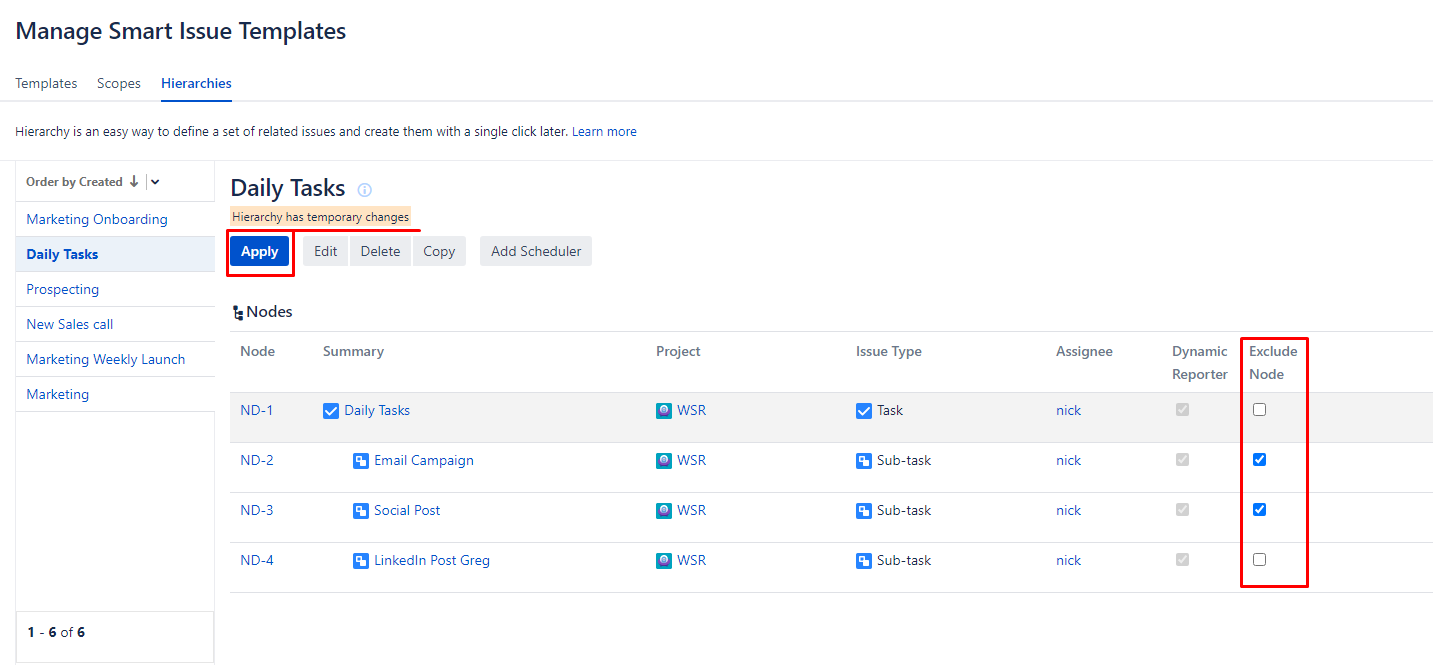The width and height of the screenshot is (1433, 665).
Task: Open the Order by dropdown chevron
Action: (155, 182)
